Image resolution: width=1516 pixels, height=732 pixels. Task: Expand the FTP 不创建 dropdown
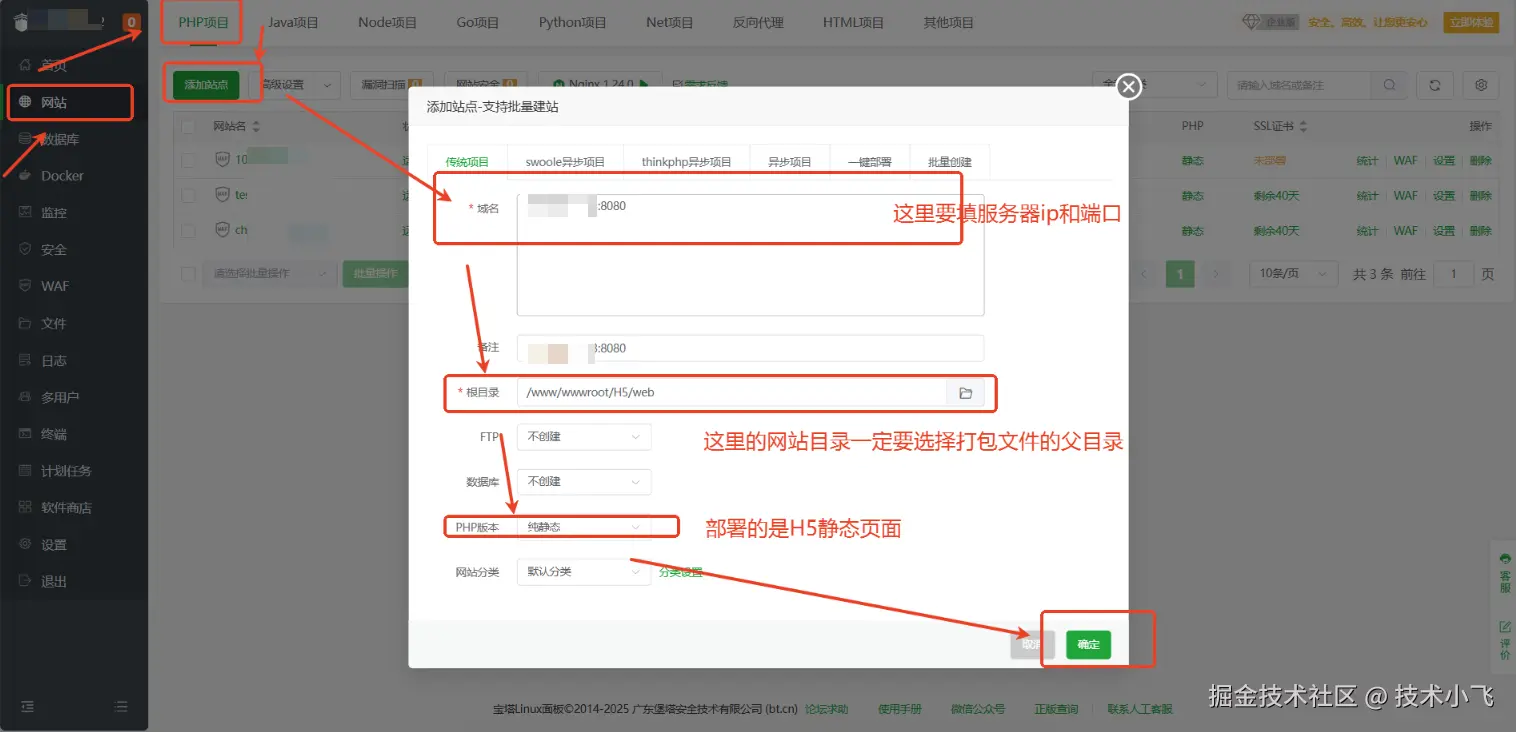click(x=584, y=437)
